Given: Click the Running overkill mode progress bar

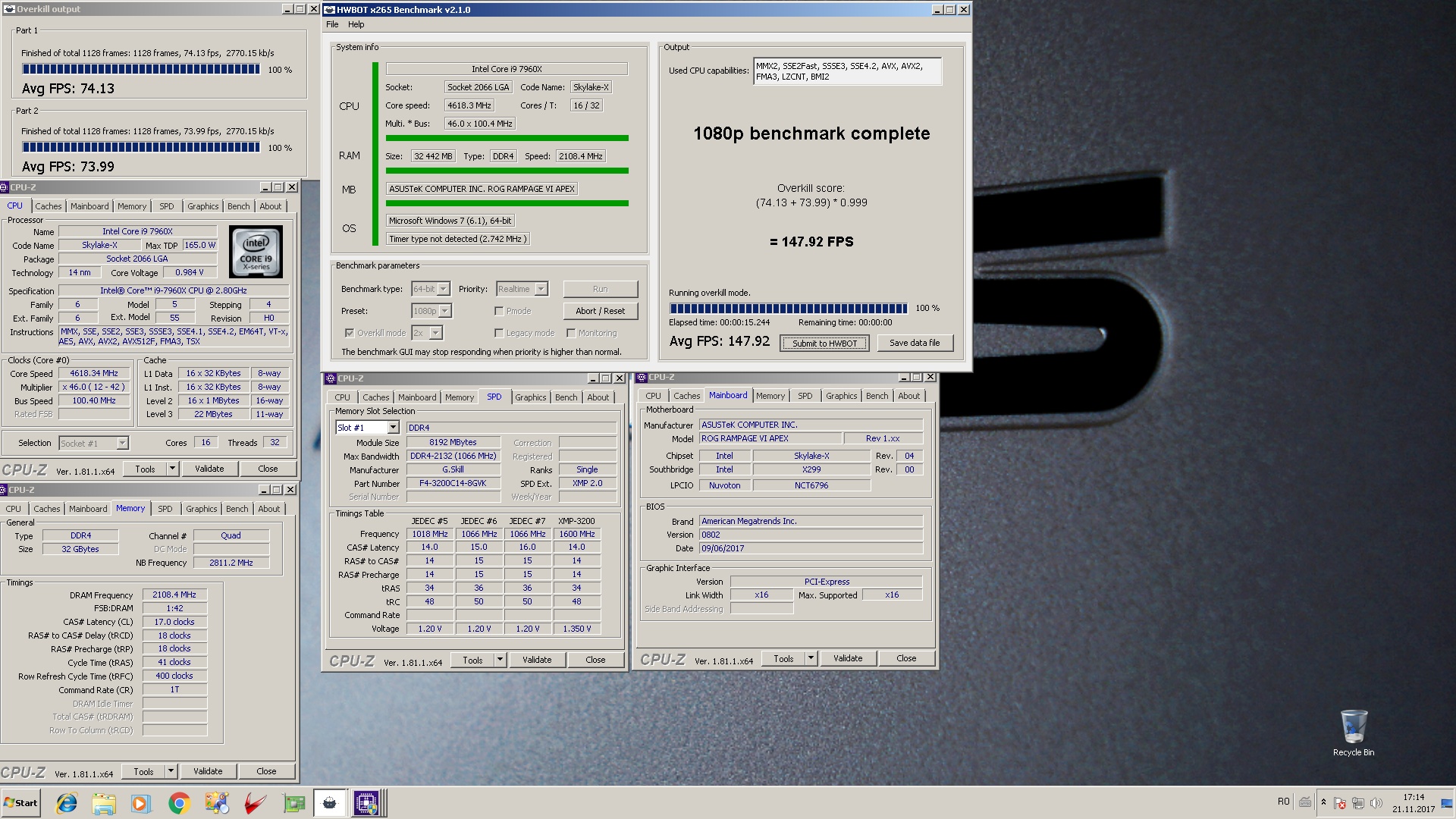Looking at the screenshot, I should (x=789, y=309).
